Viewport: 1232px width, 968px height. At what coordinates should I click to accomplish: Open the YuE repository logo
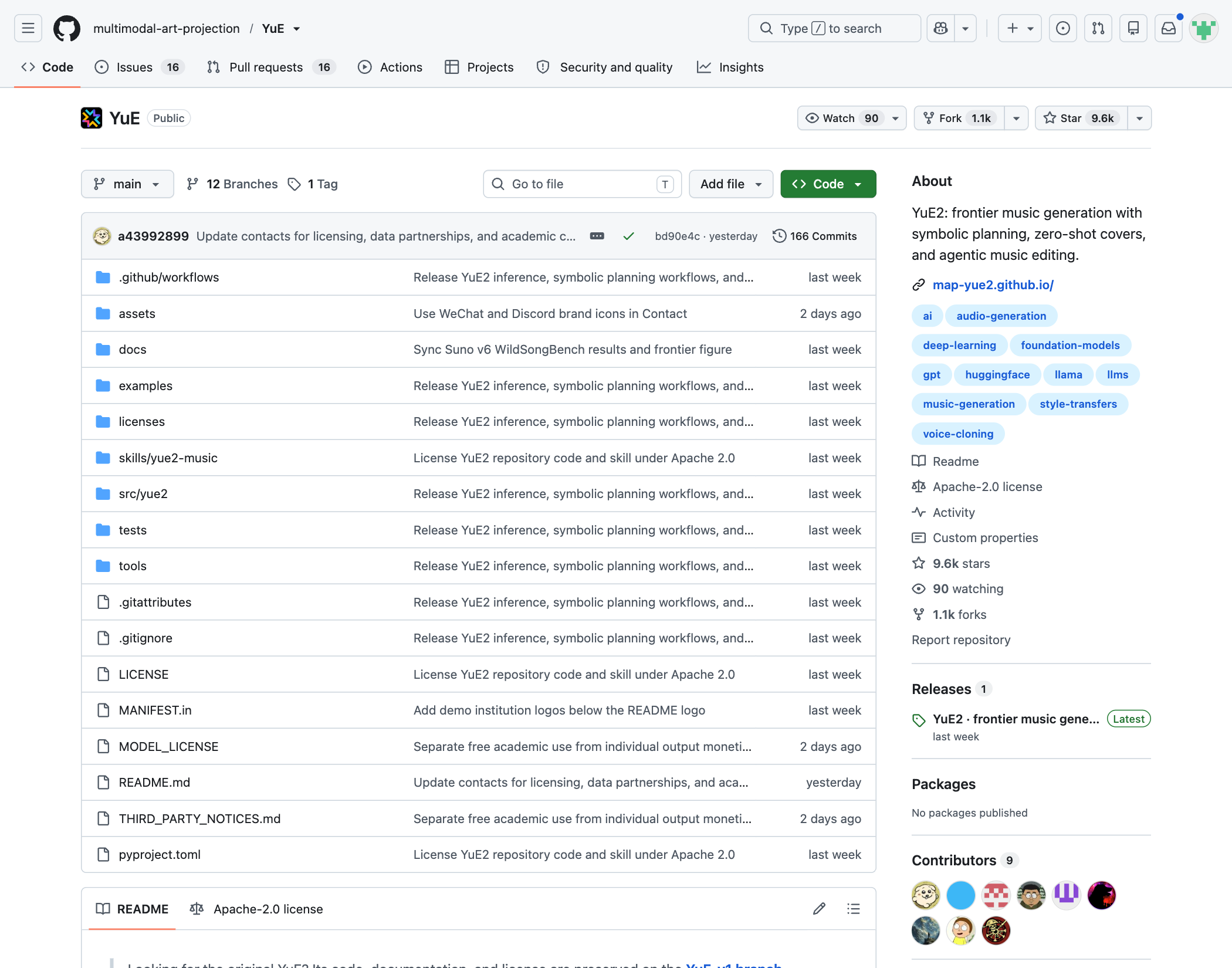92,118
